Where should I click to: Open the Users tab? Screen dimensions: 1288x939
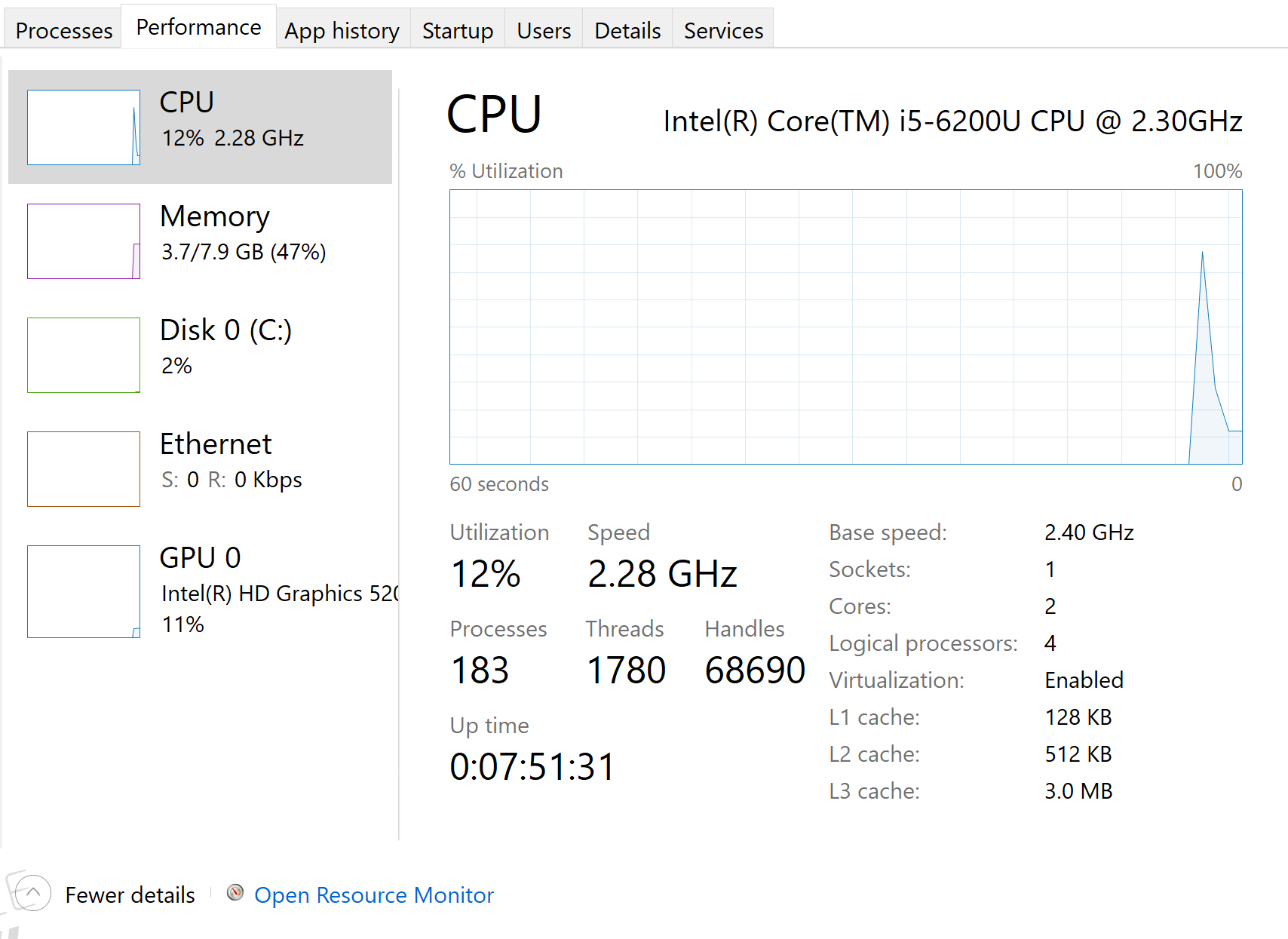(x=543, y=31)
